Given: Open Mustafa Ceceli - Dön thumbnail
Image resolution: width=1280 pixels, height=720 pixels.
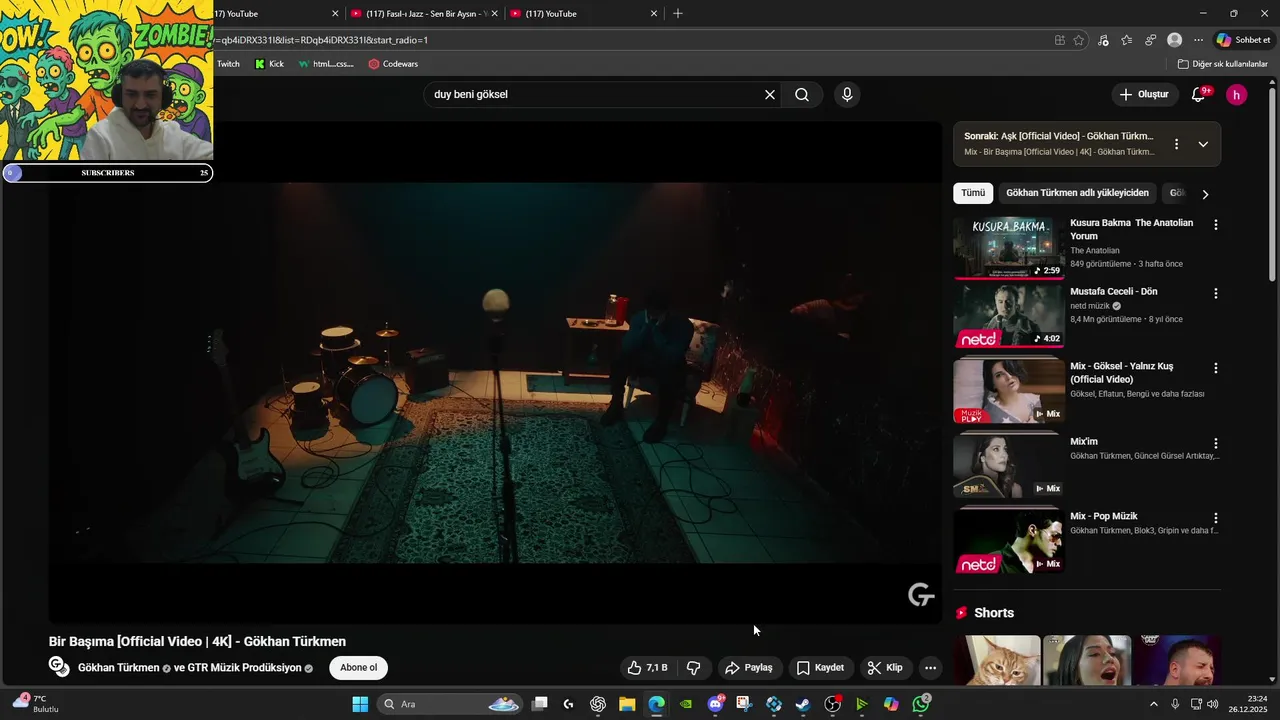Looking at the screenshot, I should (x=1009, y=316).
